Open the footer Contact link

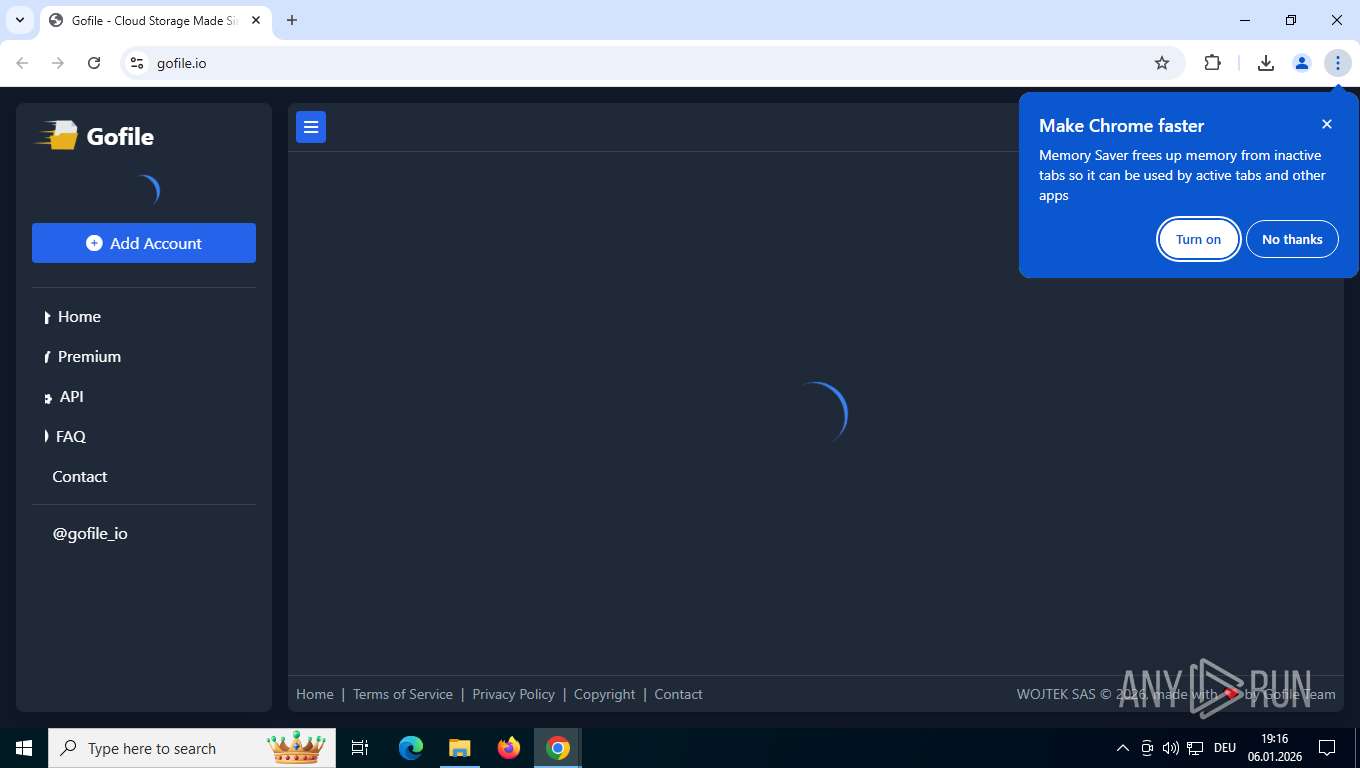(678, 694)
